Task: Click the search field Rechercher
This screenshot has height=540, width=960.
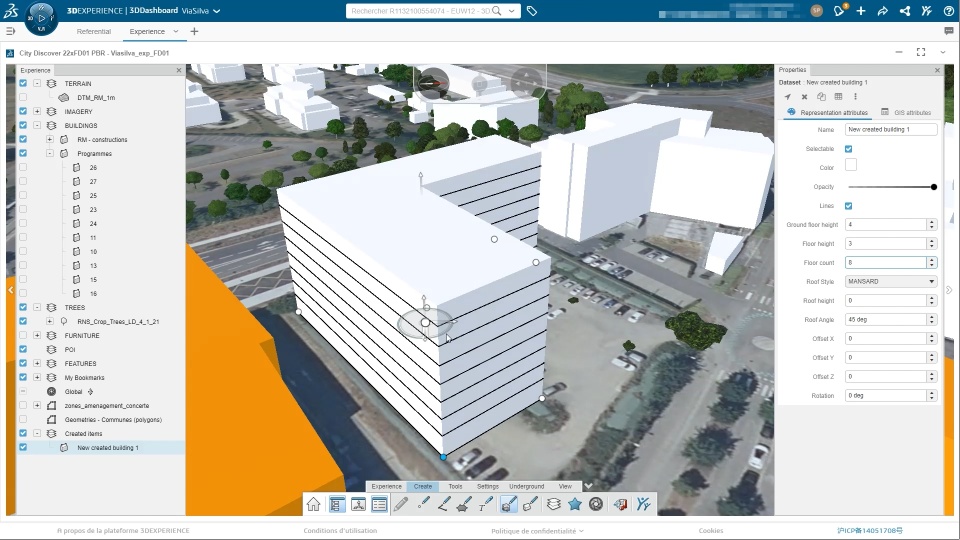Action: pyautogui.click(x=420, y=11)
